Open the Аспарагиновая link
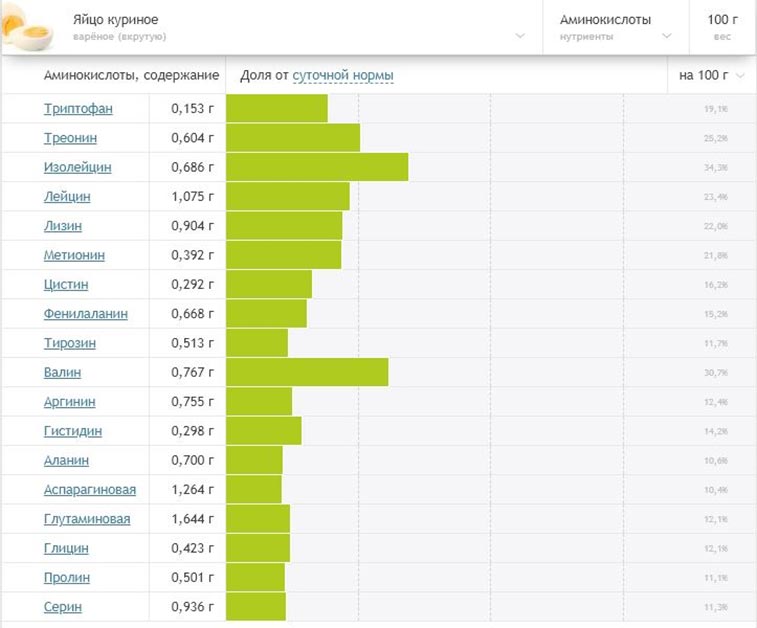The height and width of the screenshot is (628, 757). click(x=90, y=489)
